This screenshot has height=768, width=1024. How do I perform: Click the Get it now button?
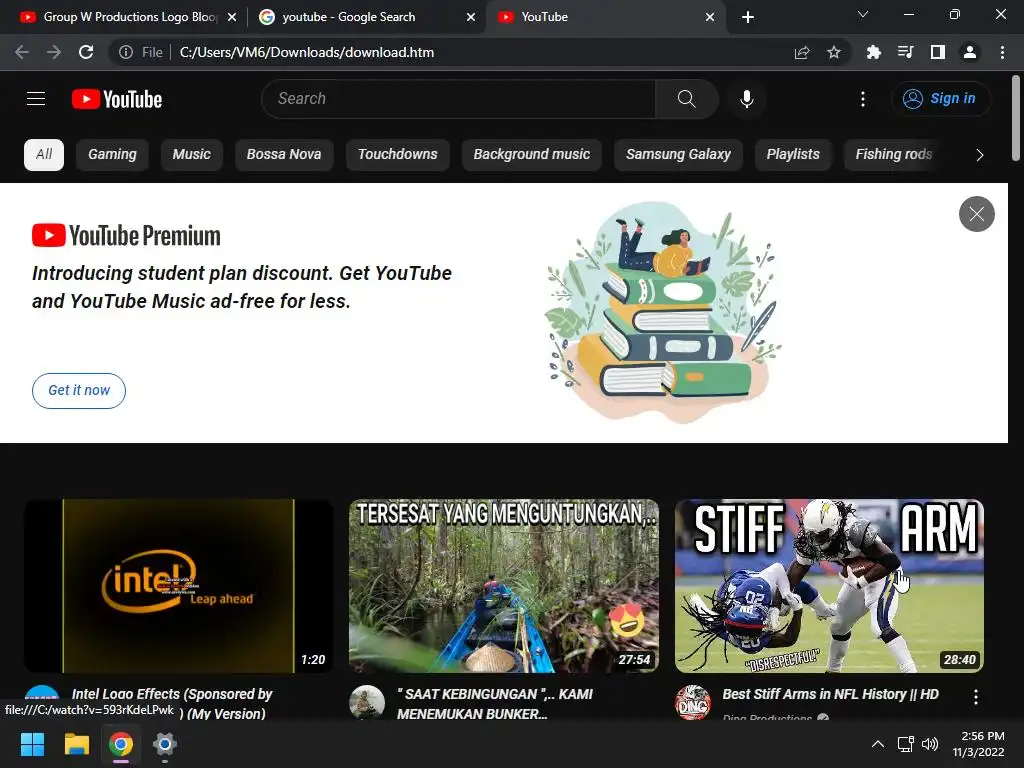point(79,391)
